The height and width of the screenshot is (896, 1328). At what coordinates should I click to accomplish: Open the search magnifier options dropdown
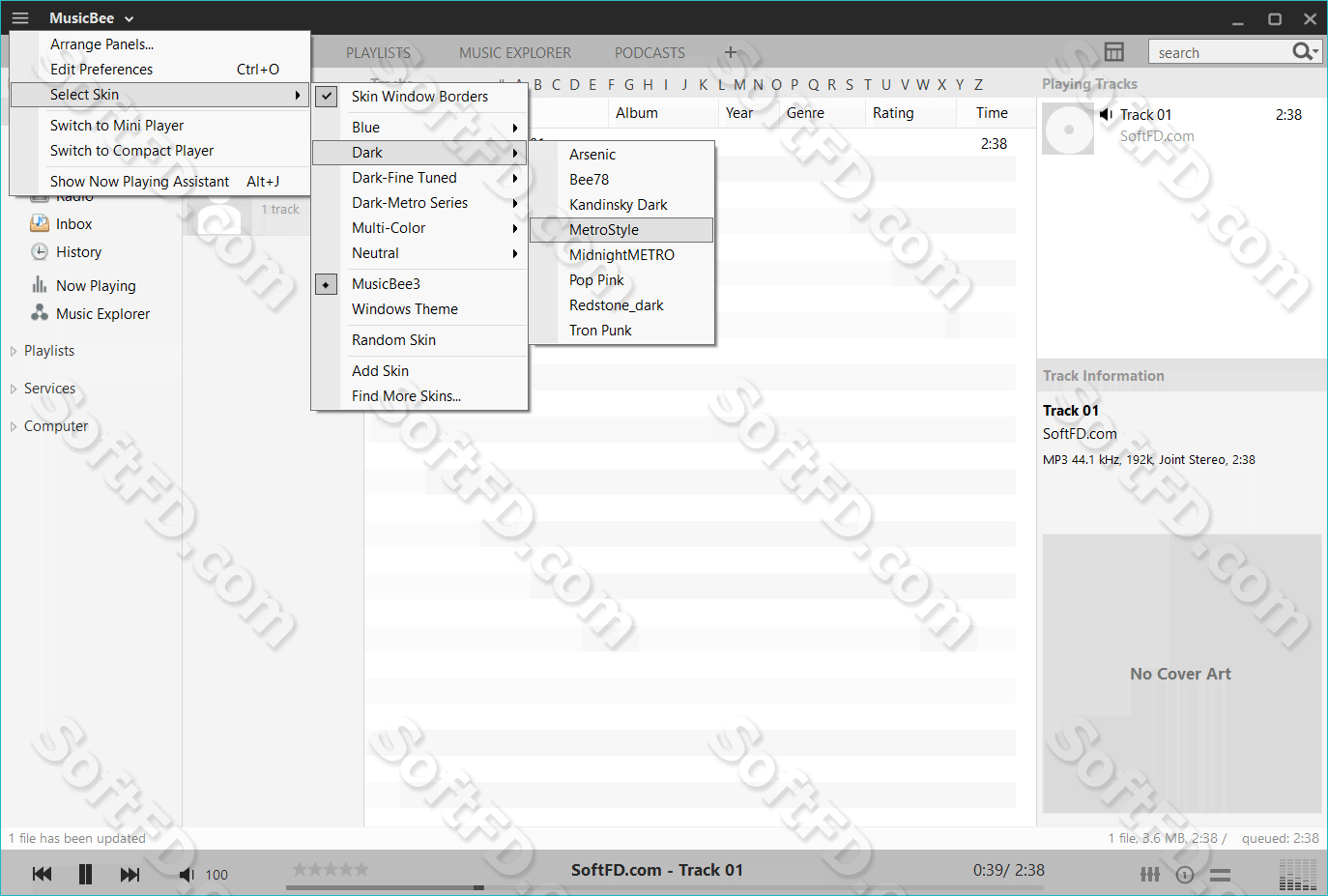click(x=1306, y=51)
